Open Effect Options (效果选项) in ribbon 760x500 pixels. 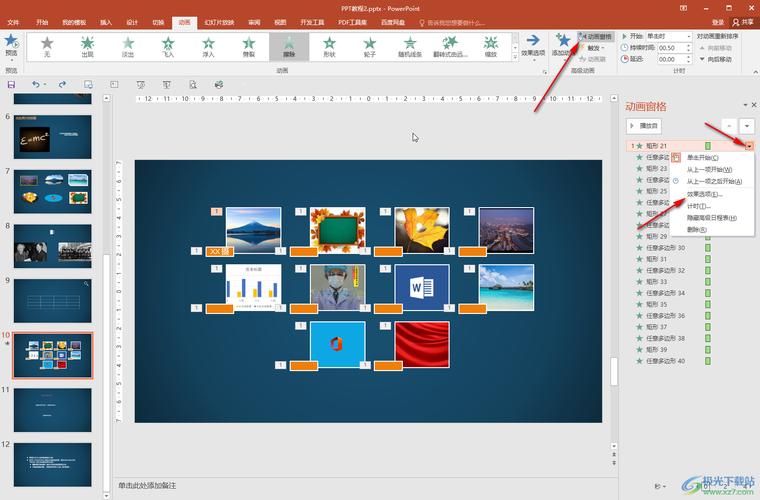click(x=533, y=46)
